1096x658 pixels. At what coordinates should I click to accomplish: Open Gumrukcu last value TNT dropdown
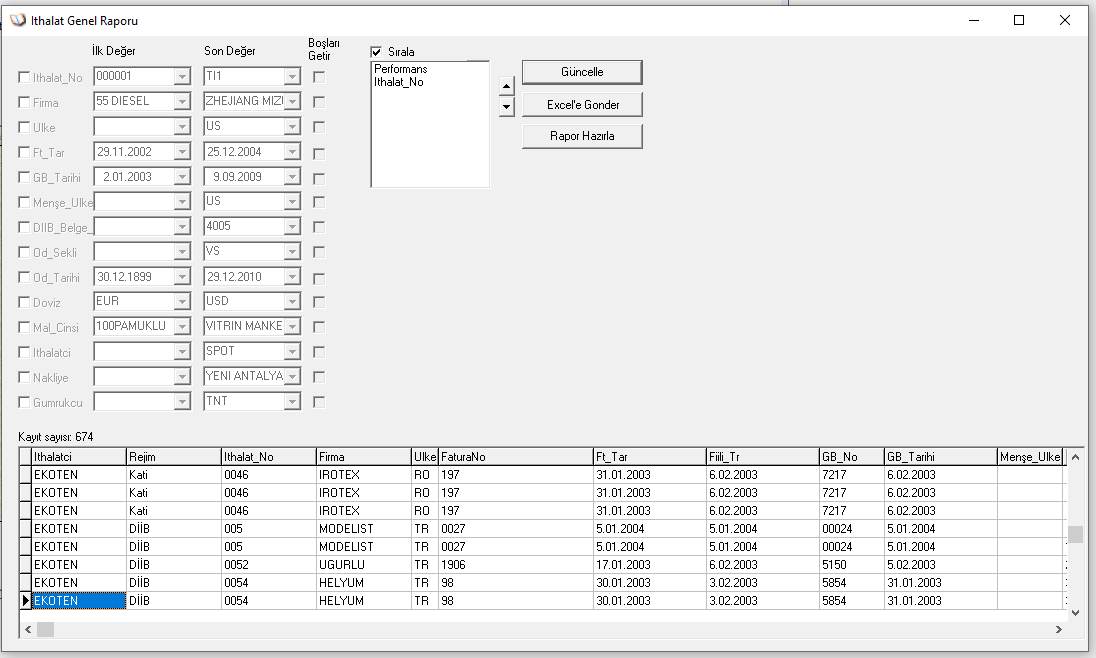(292, 401)
